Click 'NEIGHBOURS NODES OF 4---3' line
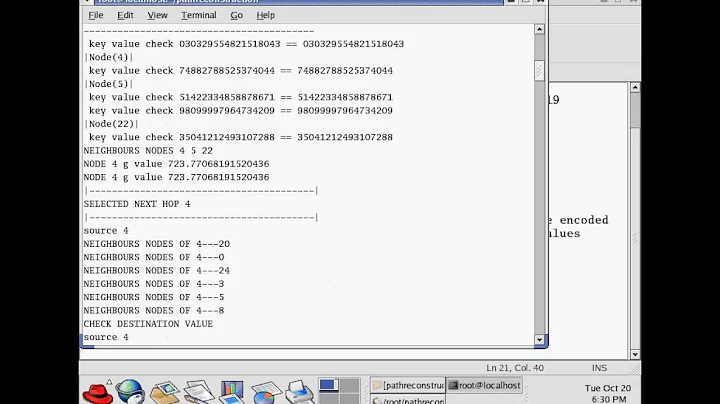The height and width of the screenshot is (404, 720). [x=154, y=284]
